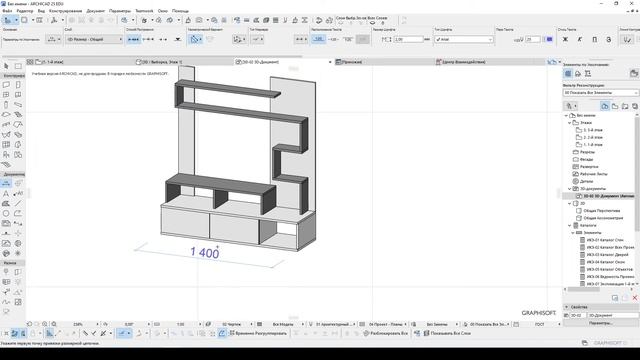This screenshot has width=640, height=360.
Task: Collapse the Этажи tree node
Action: pyautogui.click(x=569, y=123)
